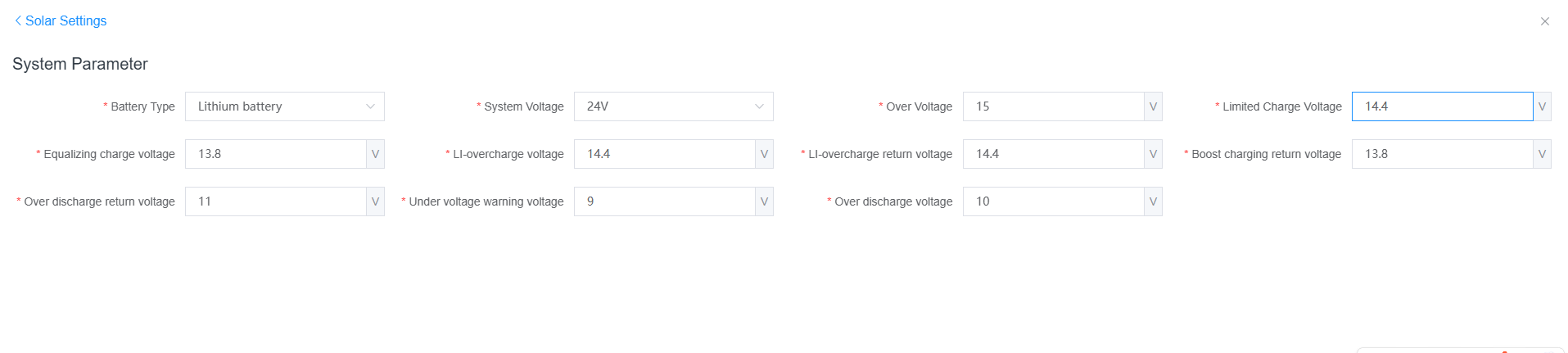
Task: Click the Under voltage warning voltage input
Action: click(664, 201)
